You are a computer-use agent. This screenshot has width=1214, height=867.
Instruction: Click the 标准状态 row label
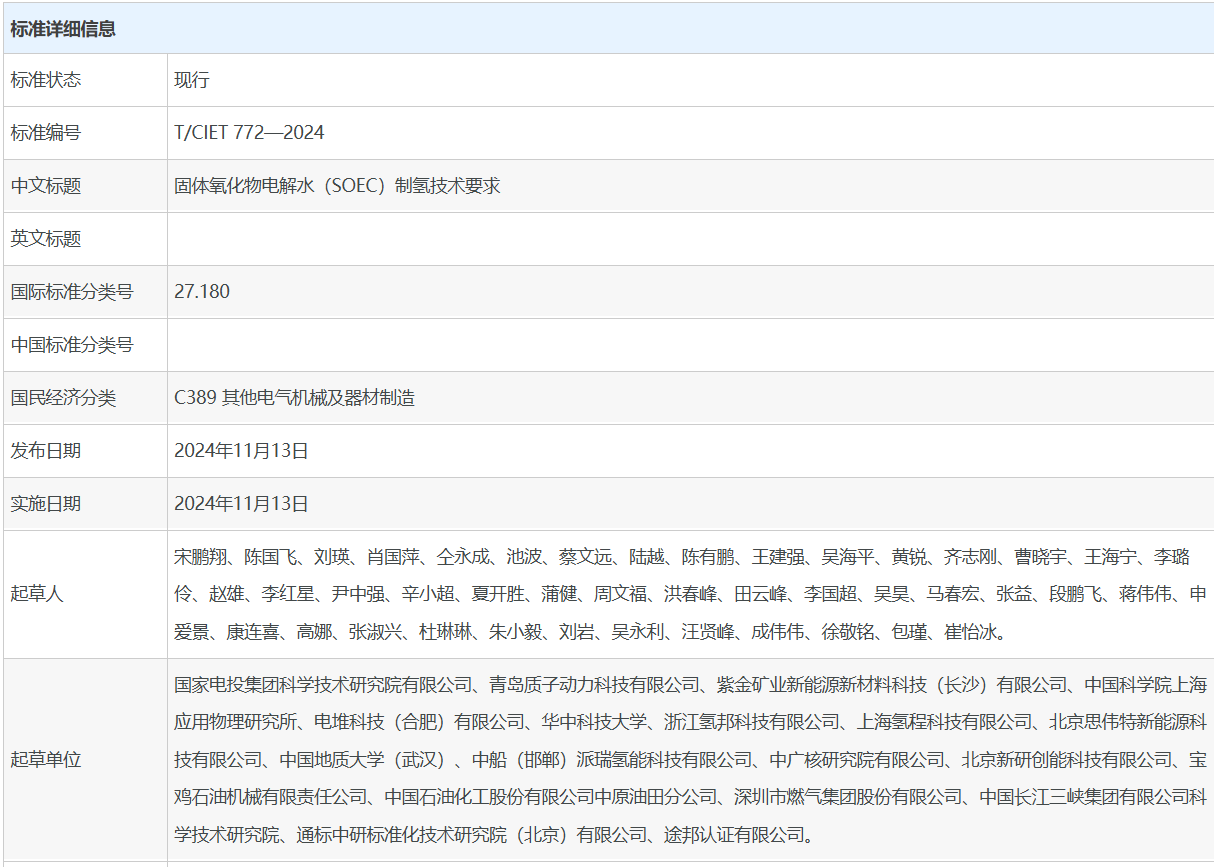pos(46,80)
